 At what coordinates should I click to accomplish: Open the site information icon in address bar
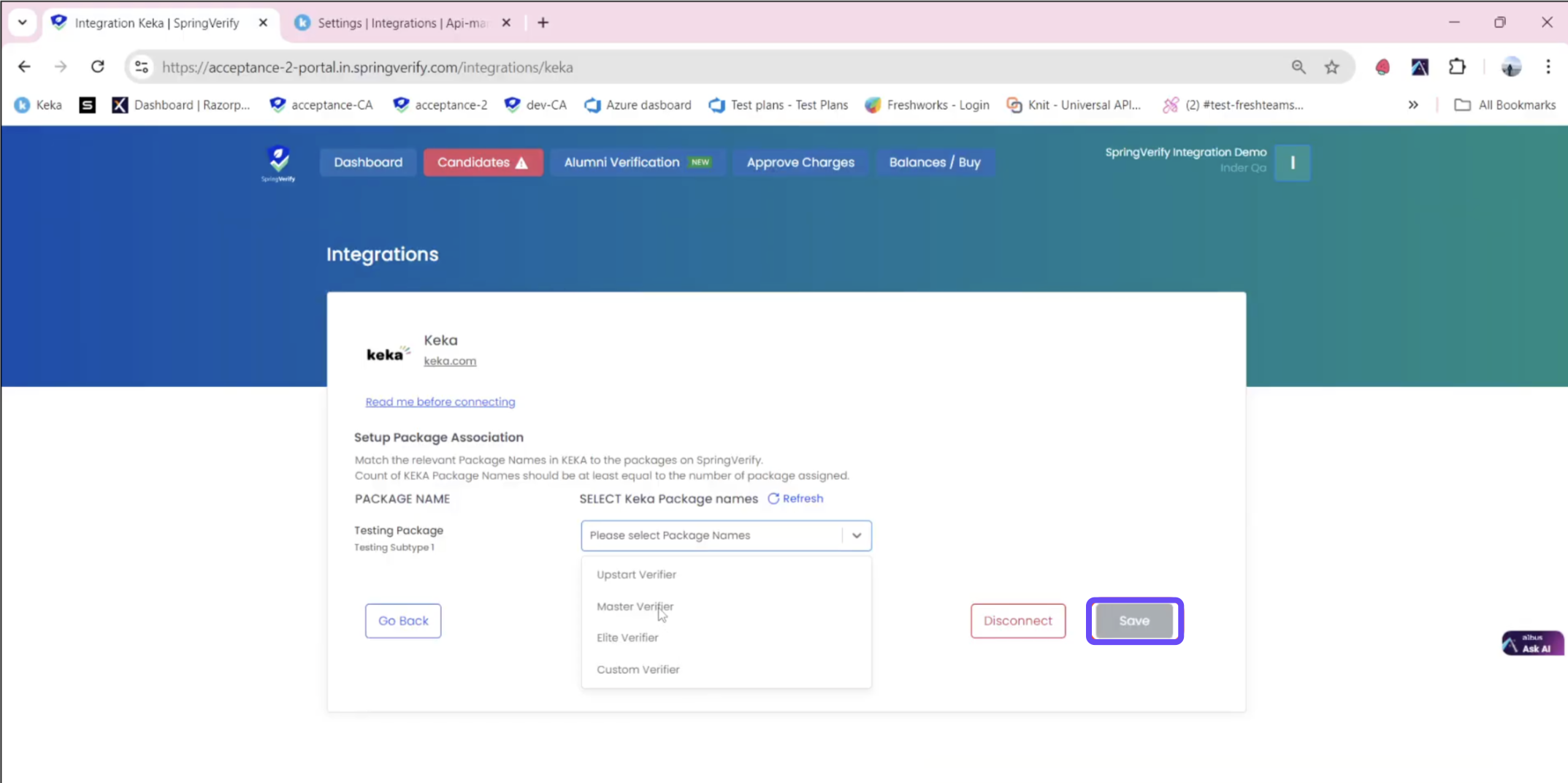(142, 67)
